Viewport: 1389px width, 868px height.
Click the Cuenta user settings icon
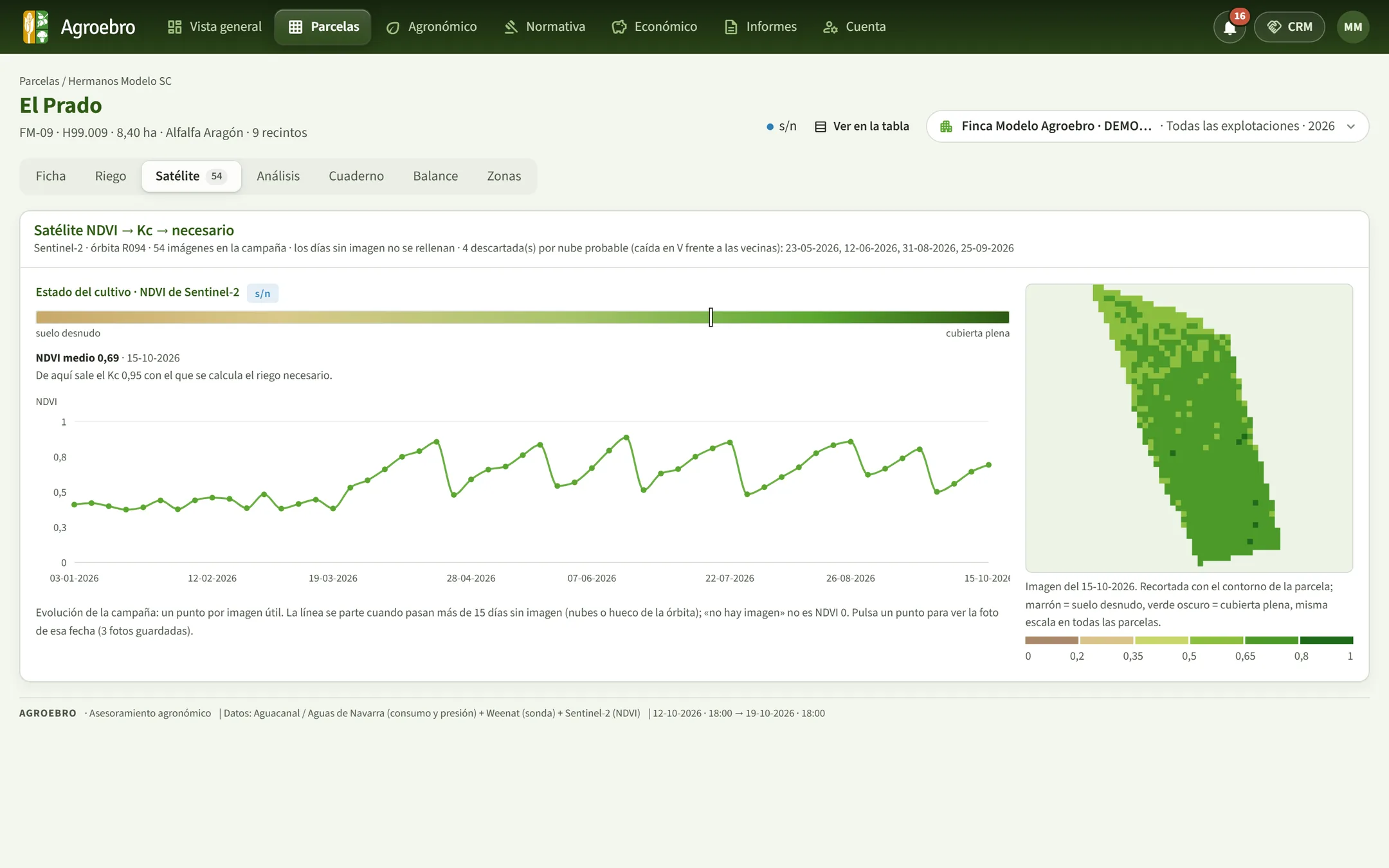(830, 27)
